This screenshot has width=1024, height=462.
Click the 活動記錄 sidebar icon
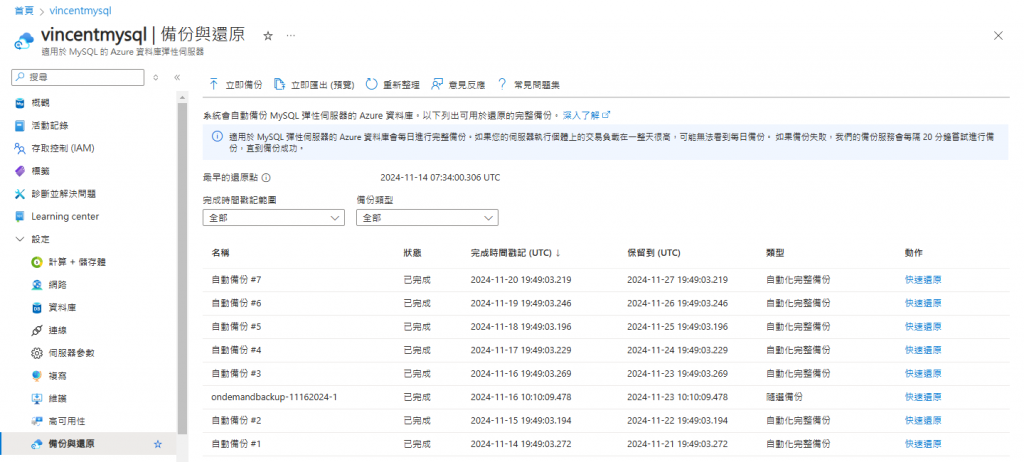click(x=20, y=125)
